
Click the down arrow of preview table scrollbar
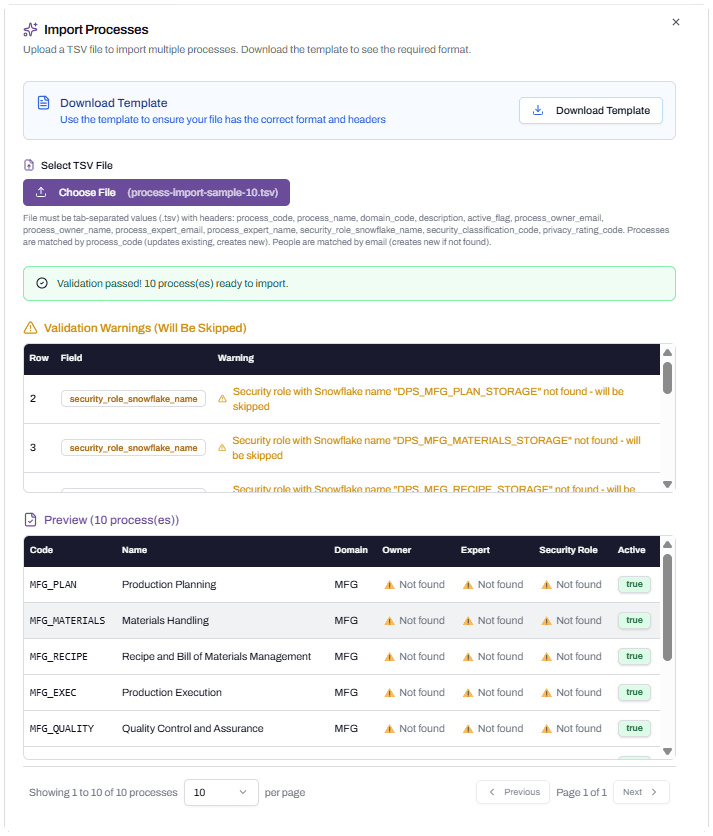pyautogui.click(x=667, y=751)
